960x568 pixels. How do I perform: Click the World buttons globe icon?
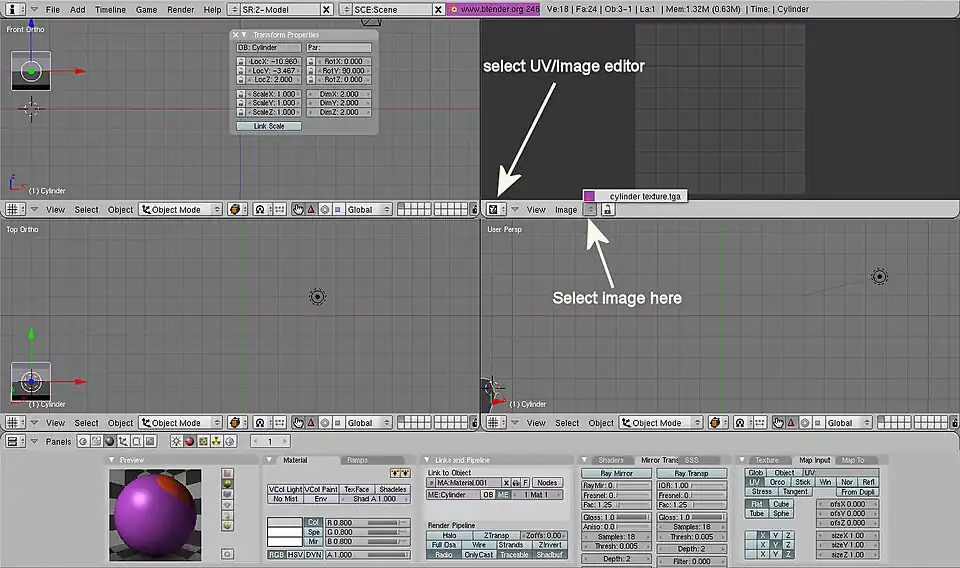(229, 441)
